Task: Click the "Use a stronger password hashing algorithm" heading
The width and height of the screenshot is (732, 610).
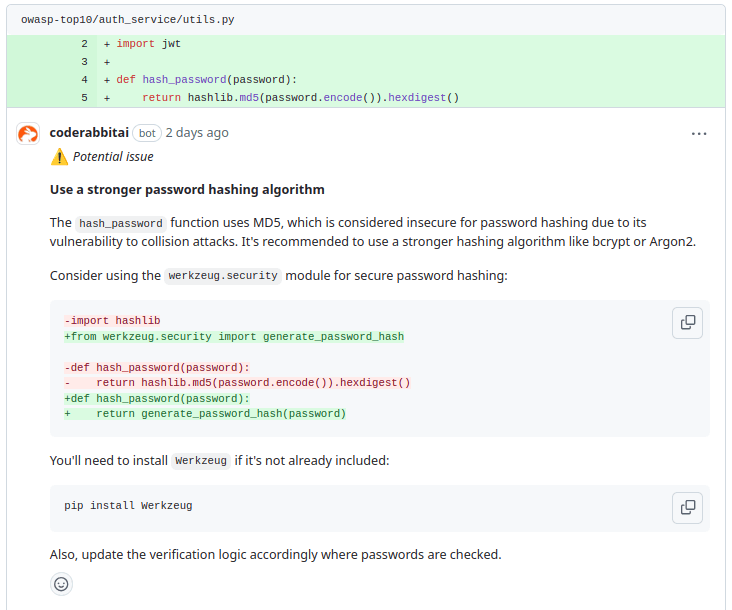Action: pyautogui.click(x=187, y=190)
